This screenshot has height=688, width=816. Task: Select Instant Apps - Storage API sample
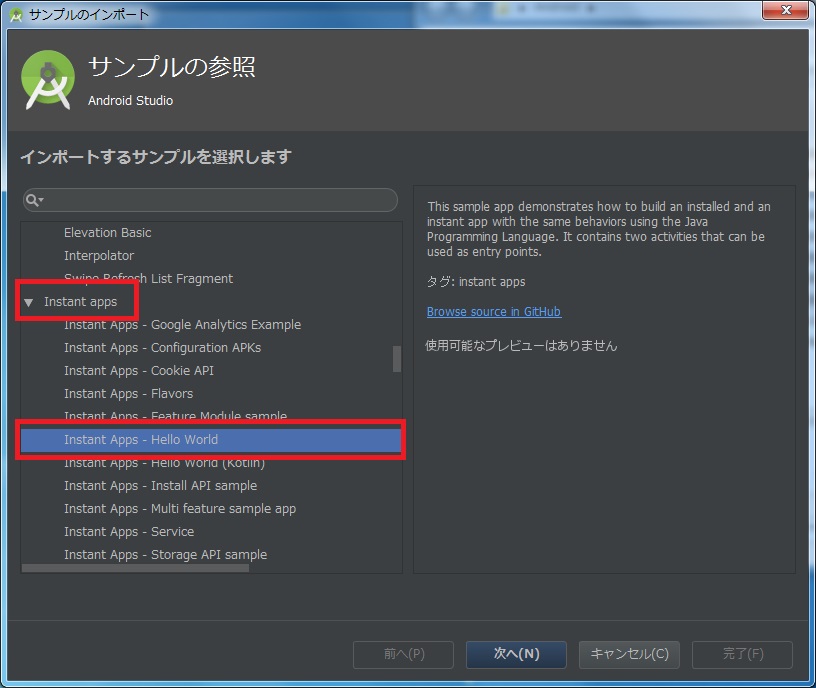pyautogui.click(x=165, y=555)
